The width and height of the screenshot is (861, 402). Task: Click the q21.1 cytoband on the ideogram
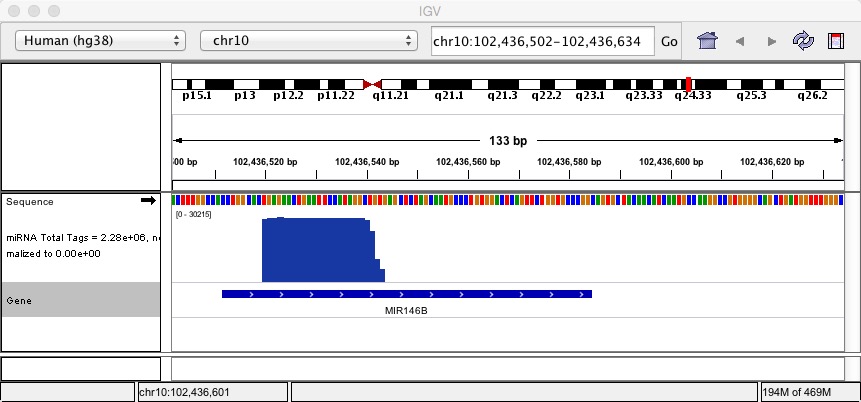pyautogui.click(x=448, y=85)
